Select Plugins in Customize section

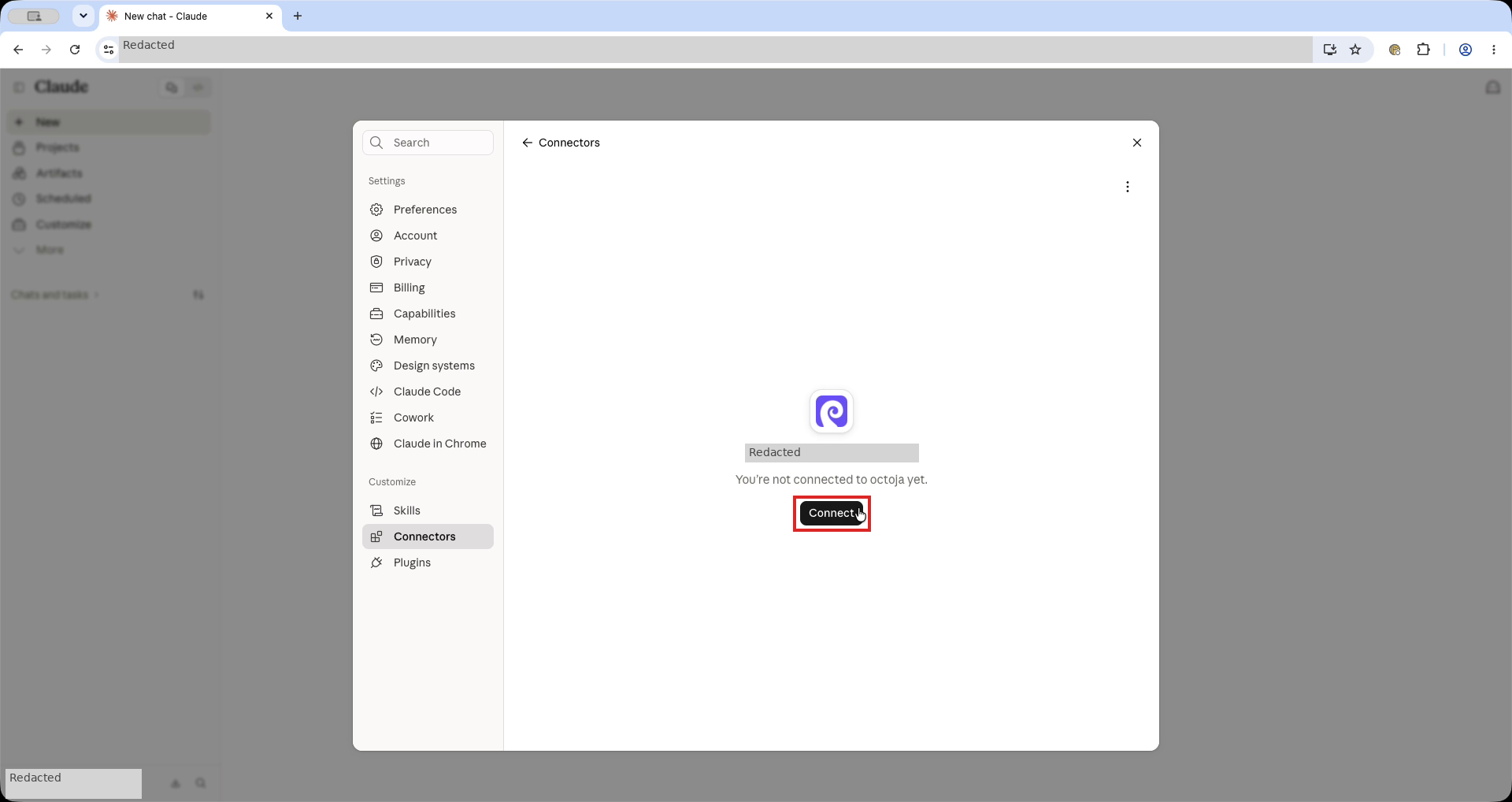(428, 563)
